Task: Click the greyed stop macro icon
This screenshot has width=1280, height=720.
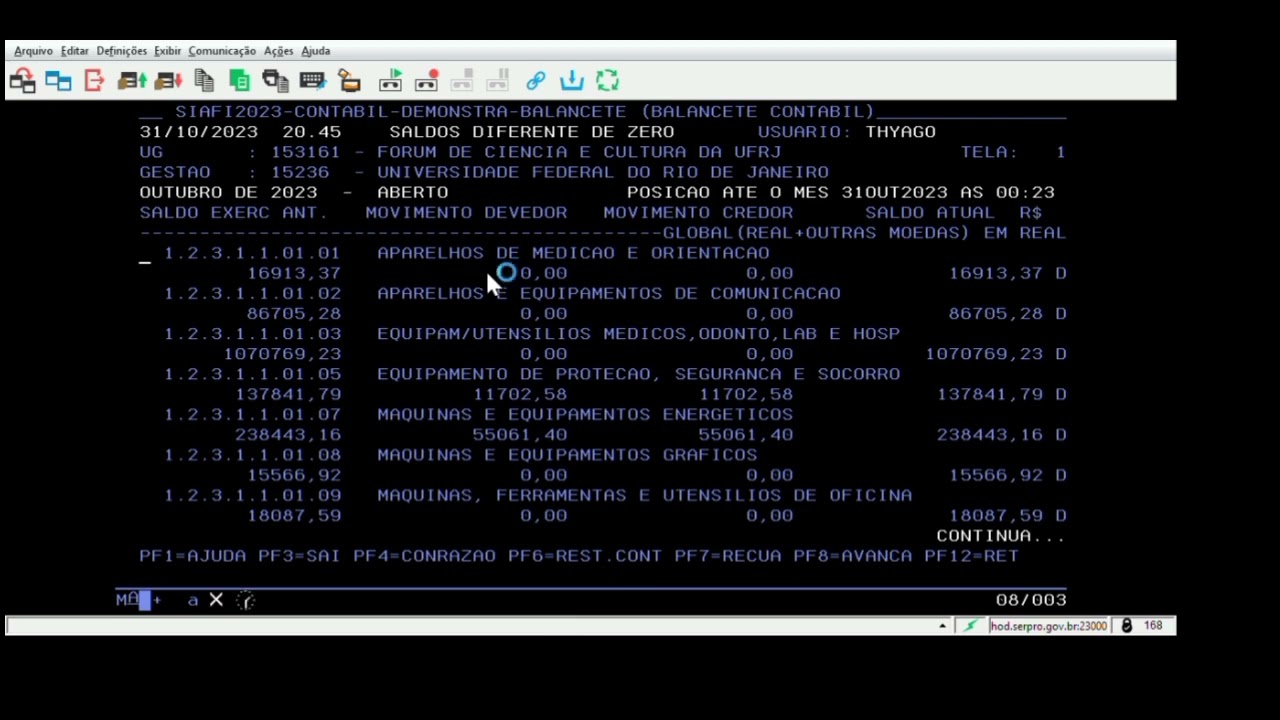Action: tap(461, 81)
